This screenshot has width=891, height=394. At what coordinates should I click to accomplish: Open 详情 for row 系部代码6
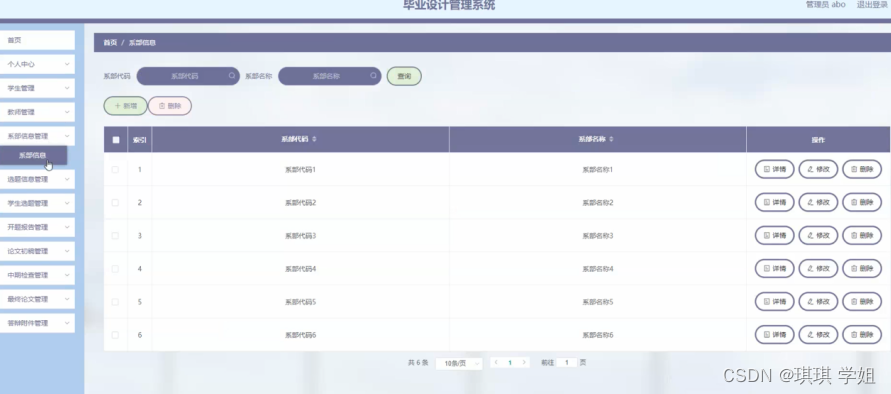(x=774, y=335)
